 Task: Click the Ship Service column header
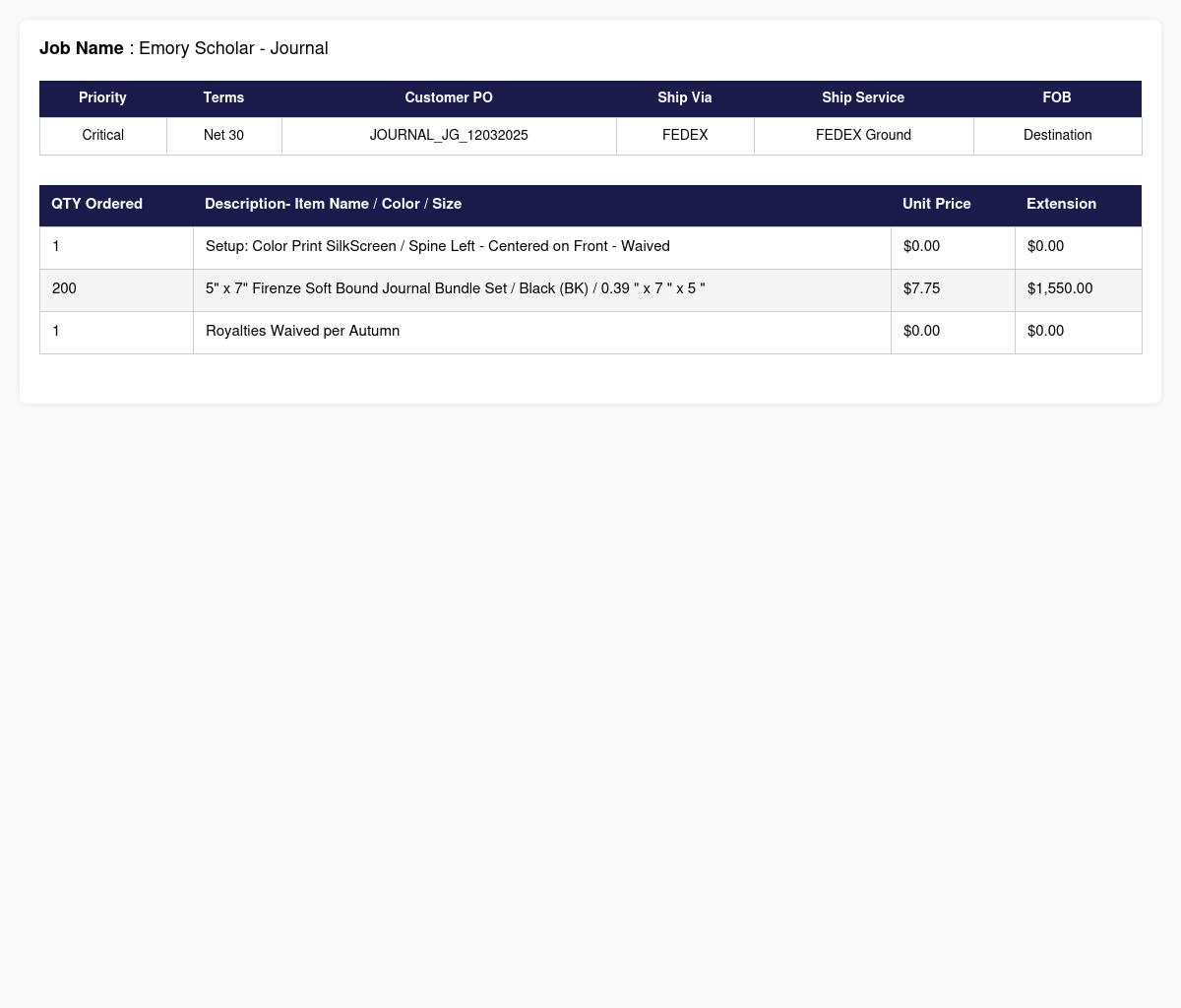click(x=863, y=98)
